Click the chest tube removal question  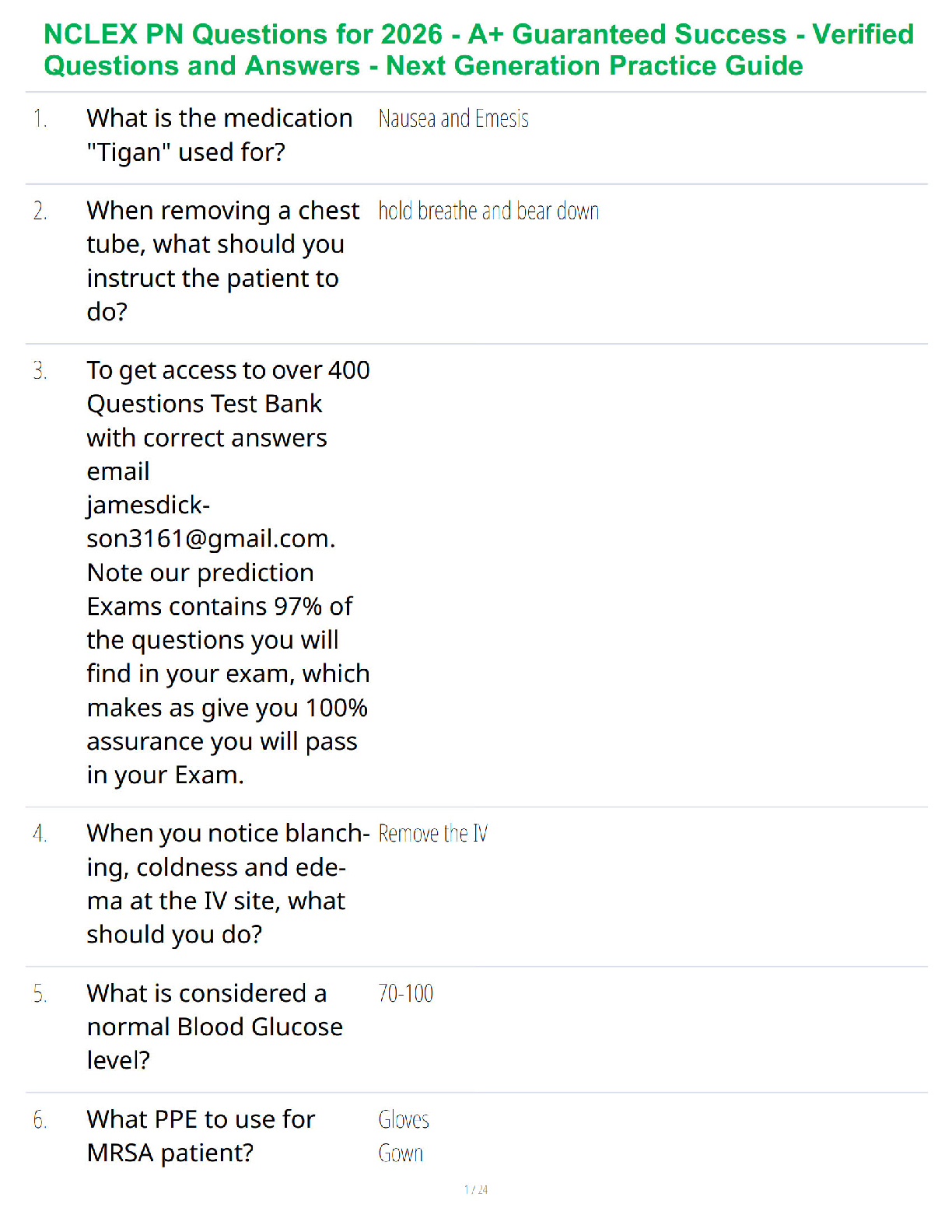[x=222, y=261]
